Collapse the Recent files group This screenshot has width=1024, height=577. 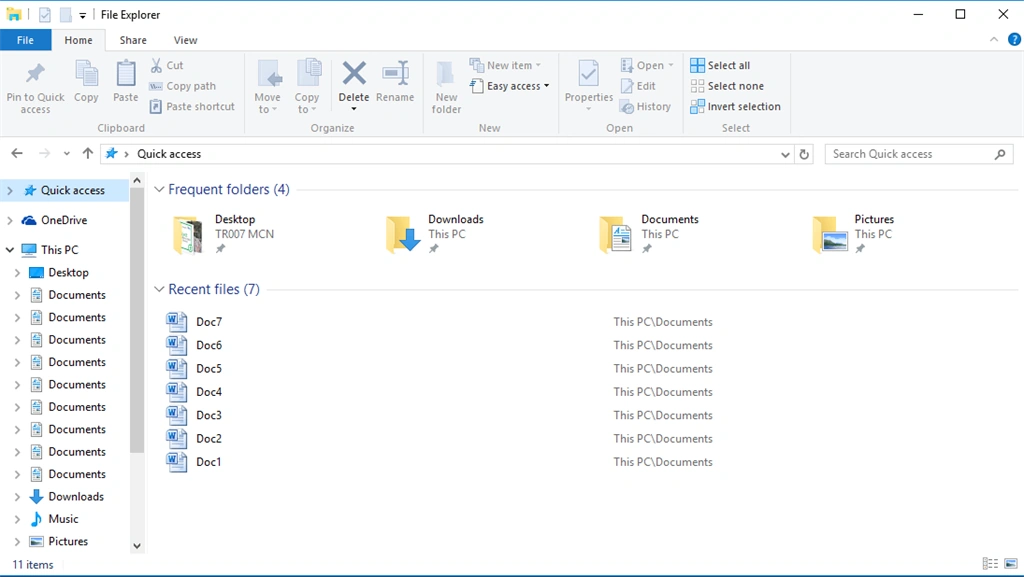point(159,289)
